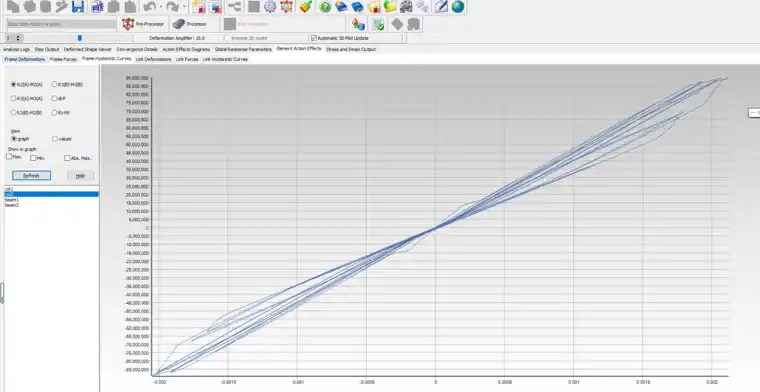The image size is (760, 392).
Task: Click the orange-and-blue book icon
Action: [342, 6]
